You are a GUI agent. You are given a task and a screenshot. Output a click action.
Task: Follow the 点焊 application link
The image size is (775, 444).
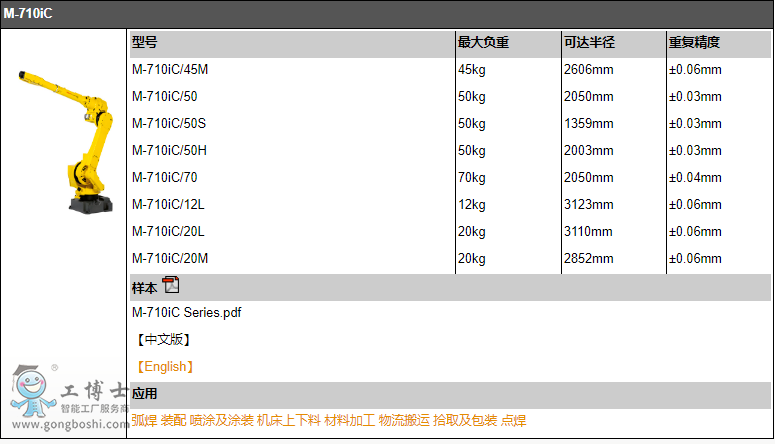(514, 421)
